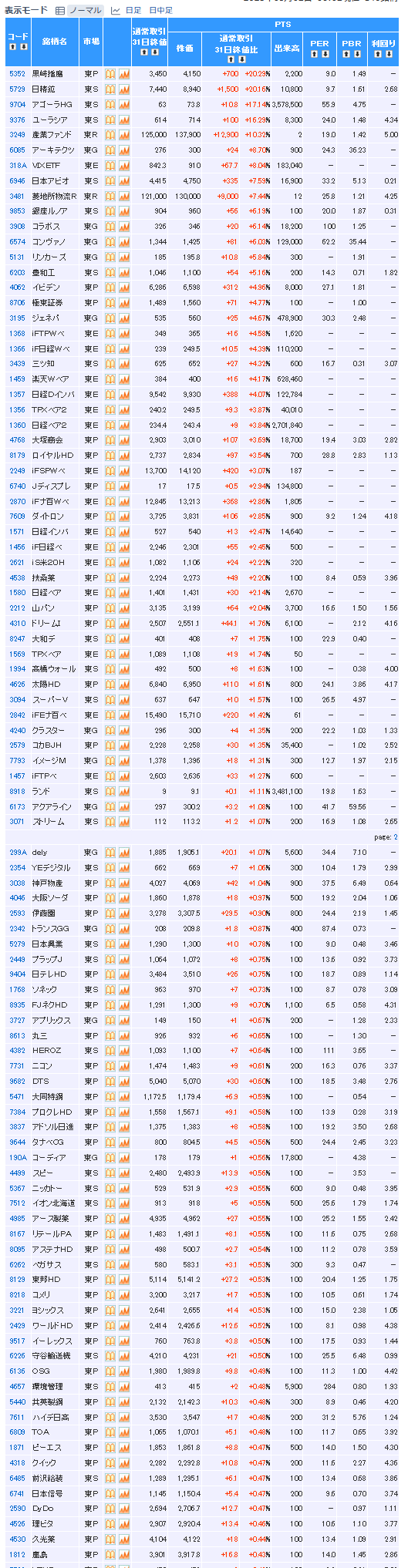Open stock code 299A link
This screenshot has height=1568, width=408.
tap(18, 853)
